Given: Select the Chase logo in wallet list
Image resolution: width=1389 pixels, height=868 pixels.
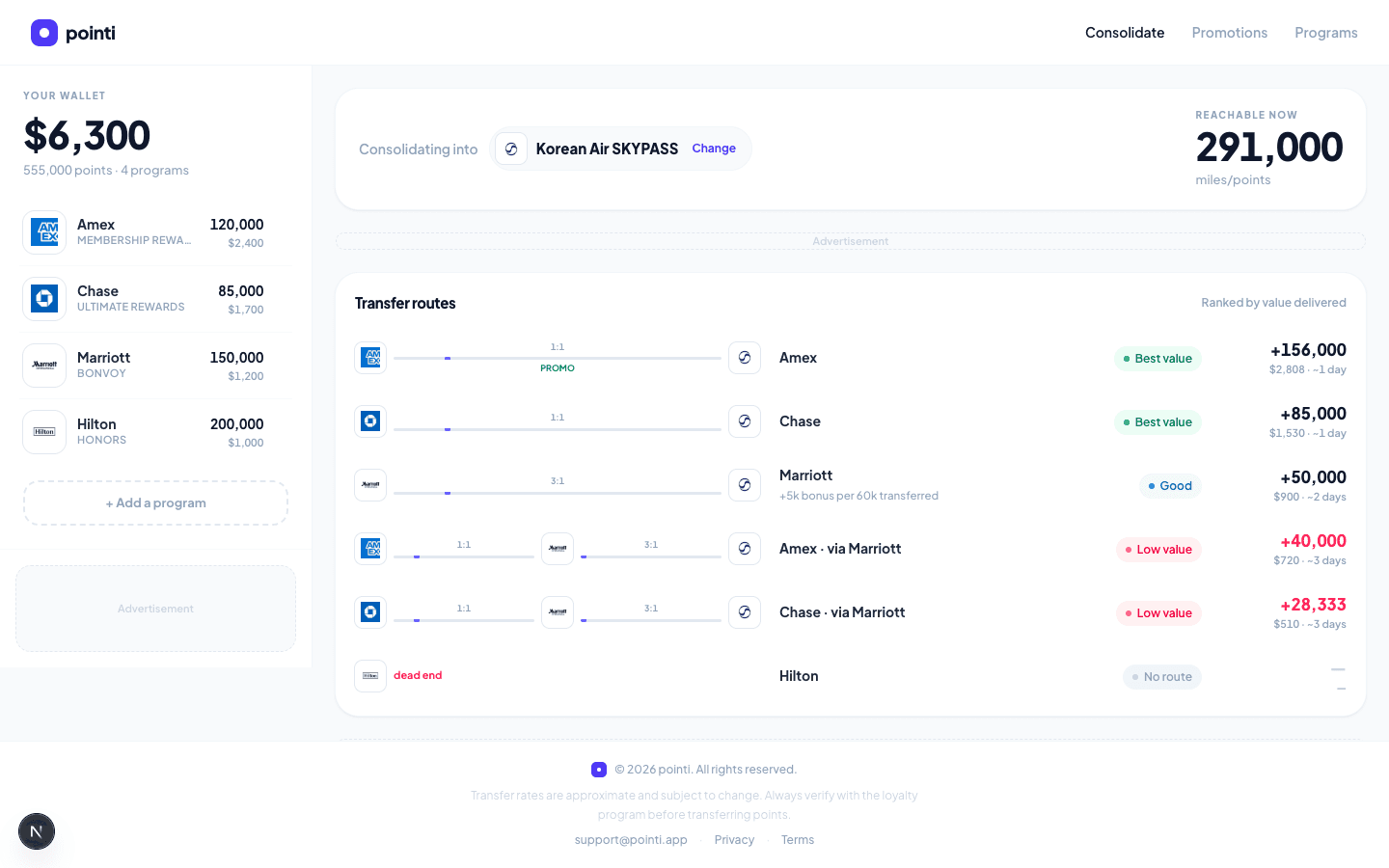Looking at the screenshot, I should click(44, 299).
